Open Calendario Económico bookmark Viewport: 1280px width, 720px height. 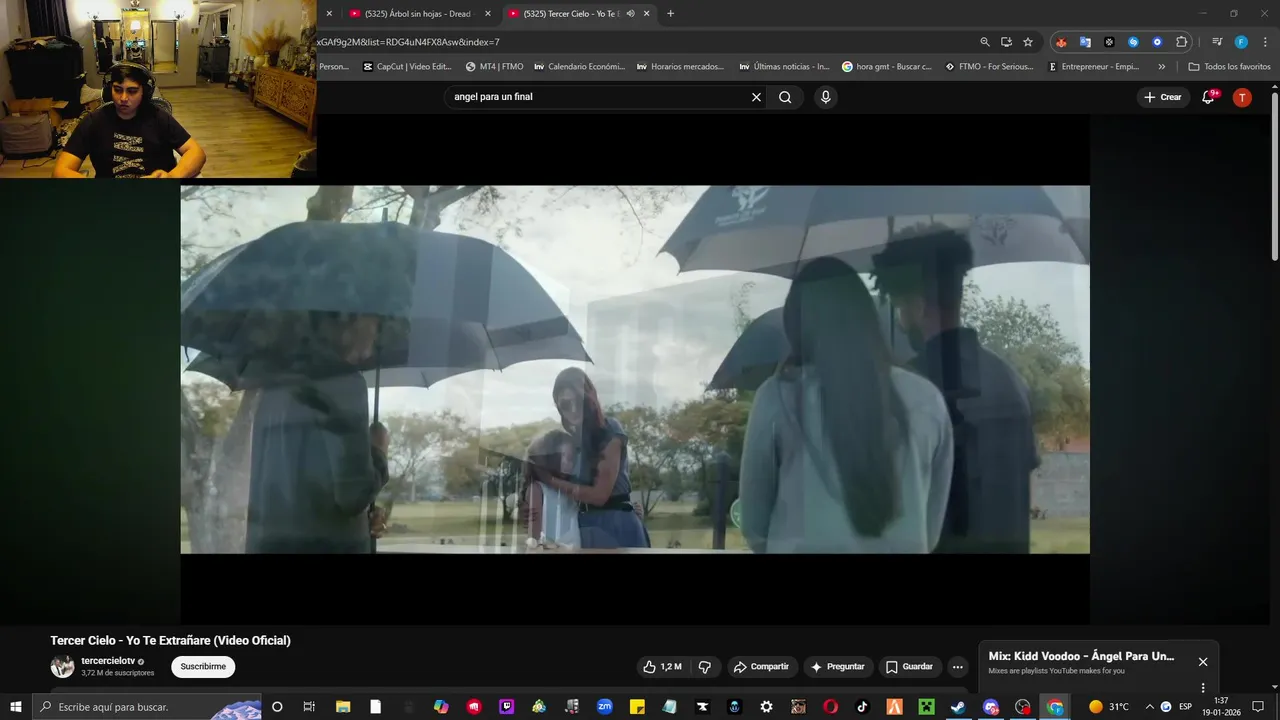coord(579,67)
